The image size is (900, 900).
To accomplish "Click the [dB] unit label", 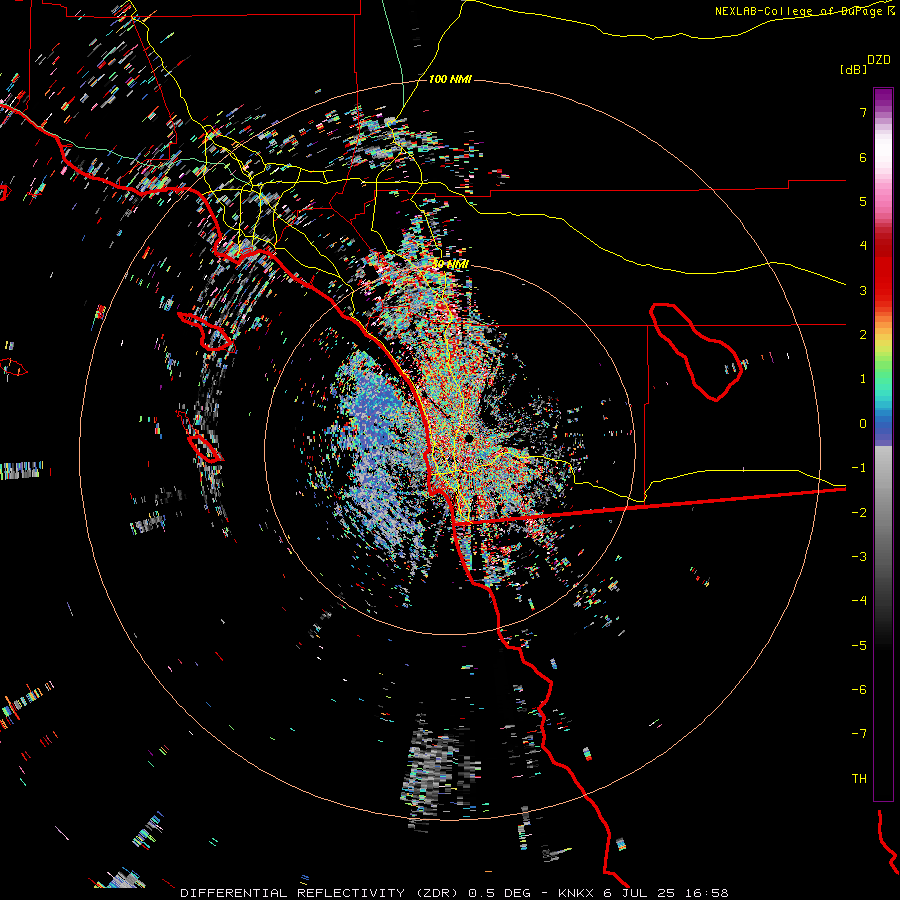I will point(853,69).
